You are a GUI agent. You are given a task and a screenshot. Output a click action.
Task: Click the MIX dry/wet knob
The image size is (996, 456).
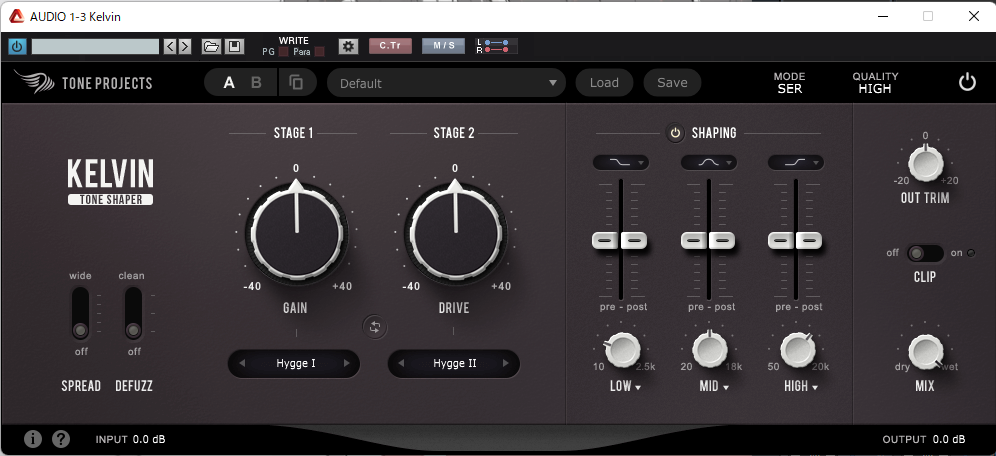point(925,352)
